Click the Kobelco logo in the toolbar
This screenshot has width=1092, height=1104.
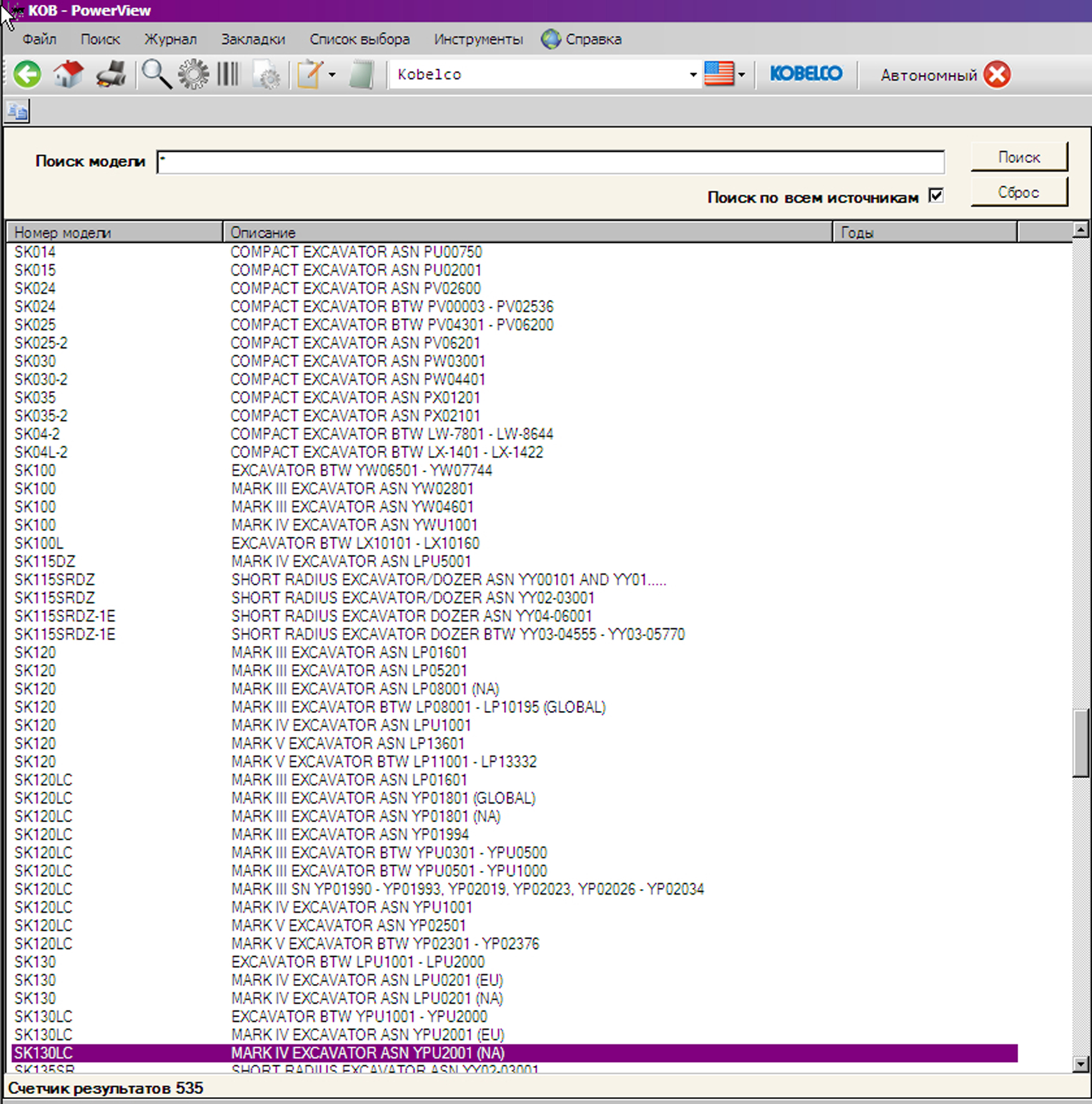806,74
